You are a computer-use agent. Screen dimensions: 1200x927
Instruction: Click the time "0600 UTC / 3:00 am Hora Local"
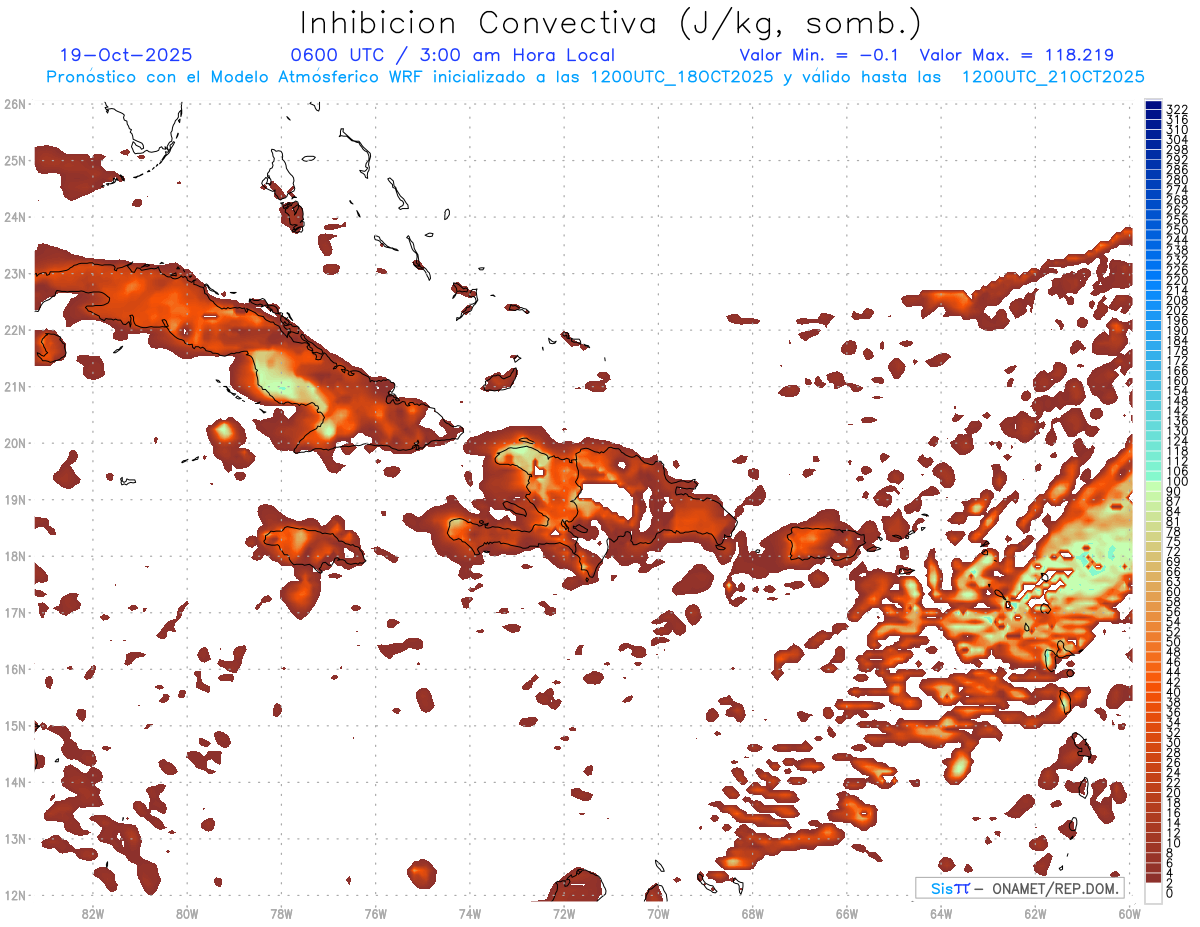(453, 55)
